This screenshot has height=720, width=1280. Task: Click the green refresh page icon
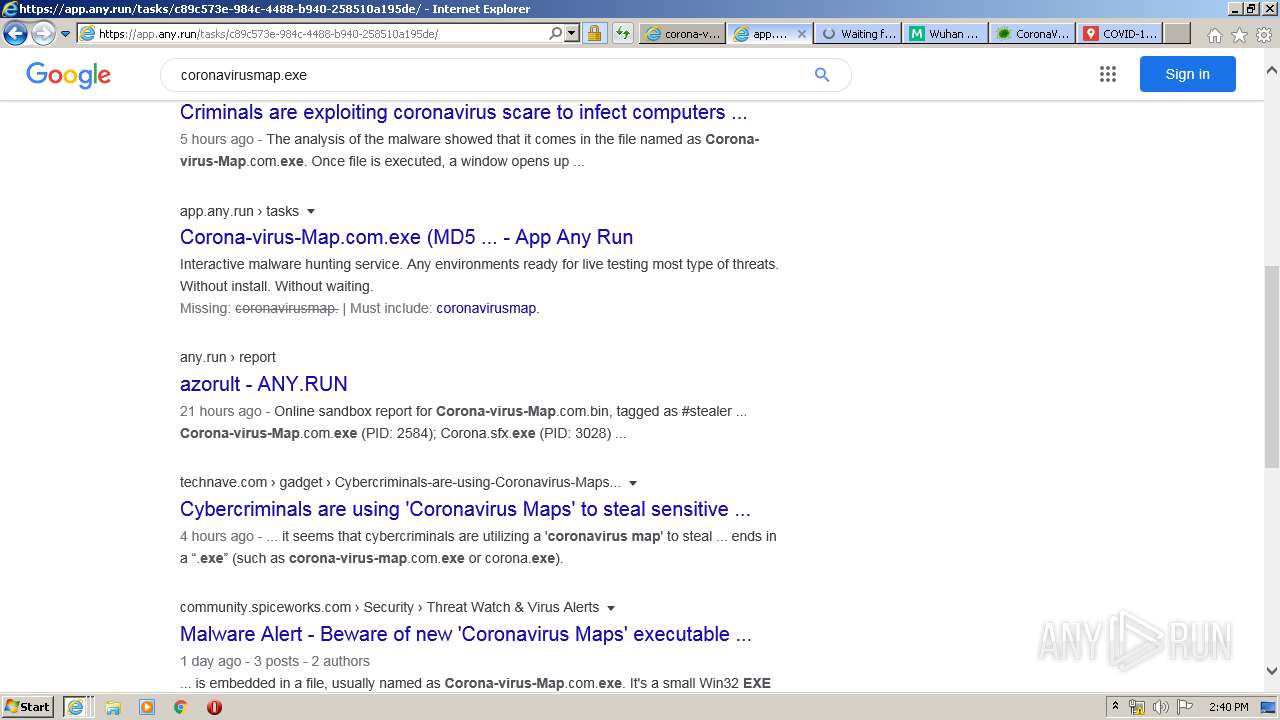[622, 33]
